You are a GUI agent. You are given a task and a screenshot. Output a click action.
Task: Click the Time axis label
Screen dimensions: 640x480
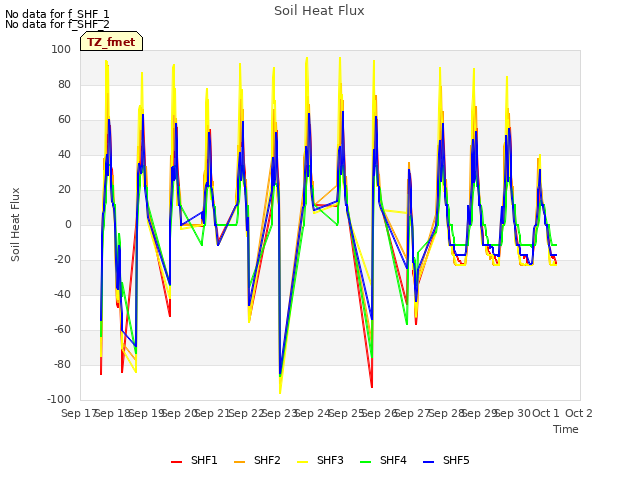click(566, 429)
